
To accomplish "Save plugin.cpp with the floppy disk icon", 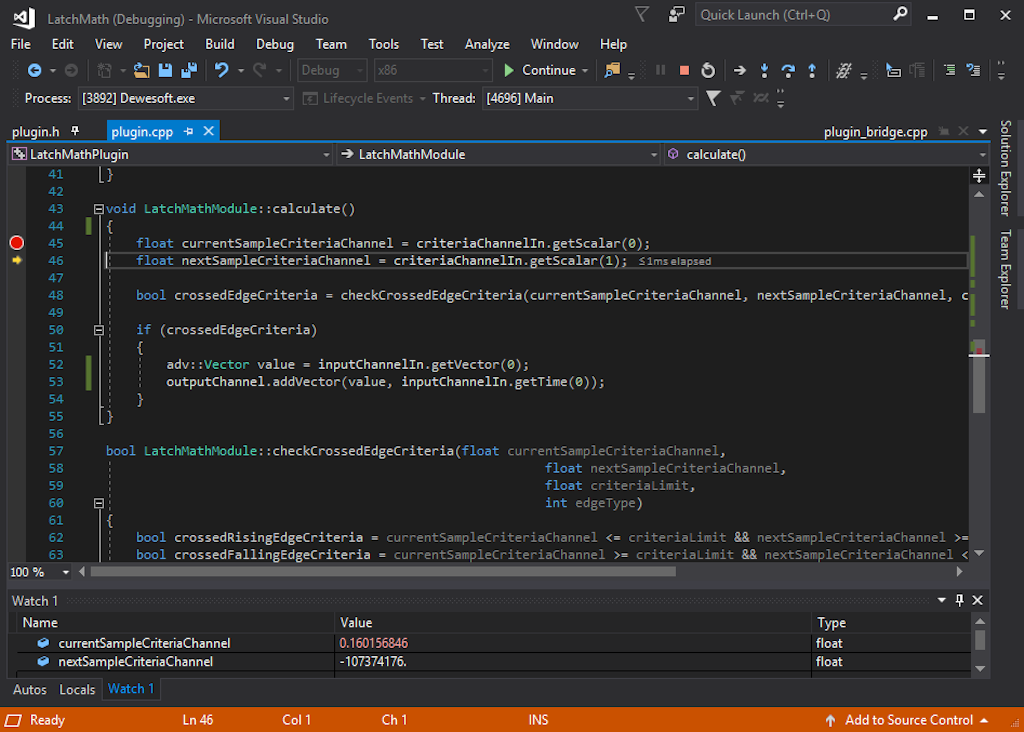I will tap(165, 71).
